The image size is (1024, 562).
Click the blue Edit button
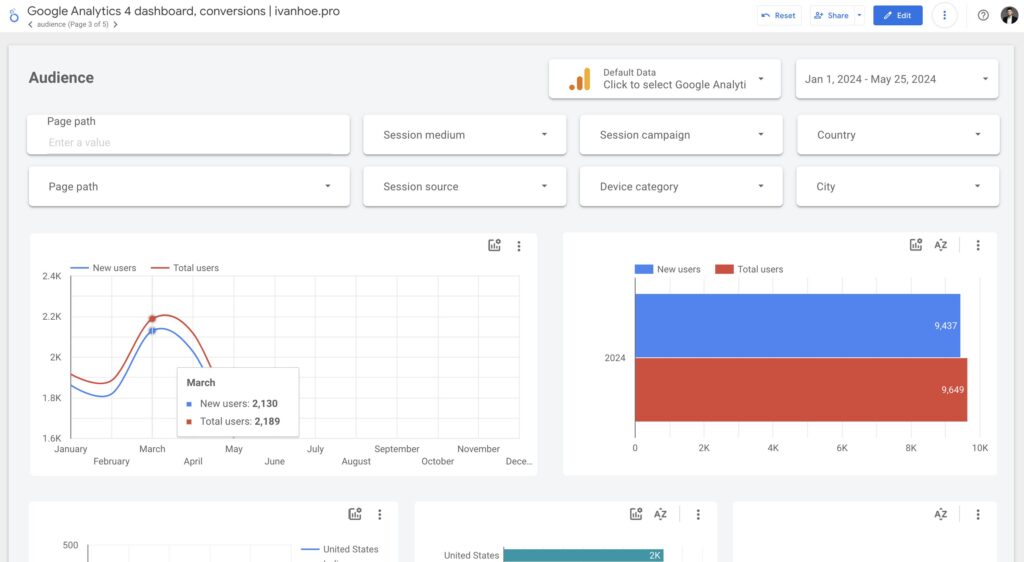897,16
